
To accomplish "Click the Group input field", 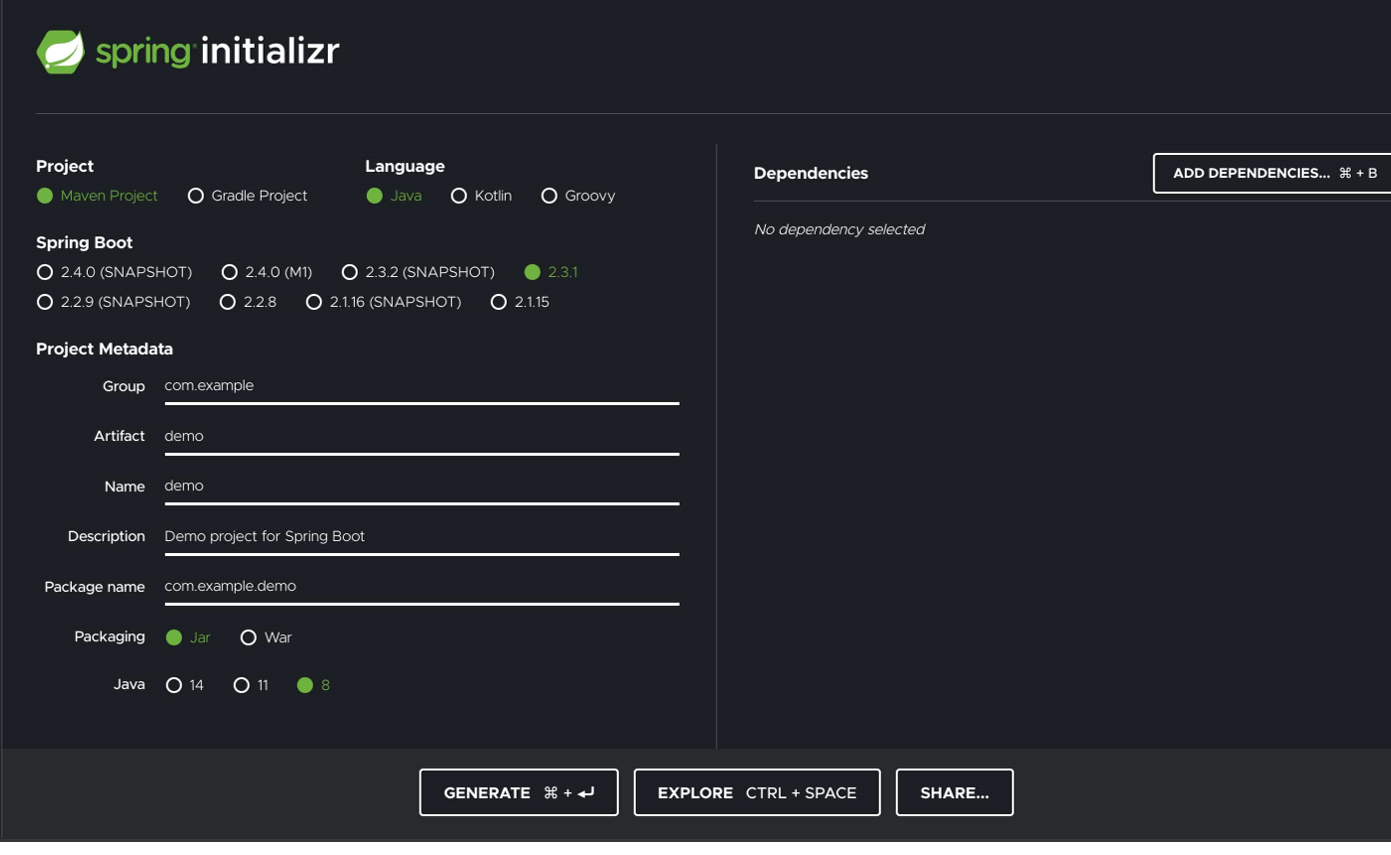I will (x=421, y=386).
